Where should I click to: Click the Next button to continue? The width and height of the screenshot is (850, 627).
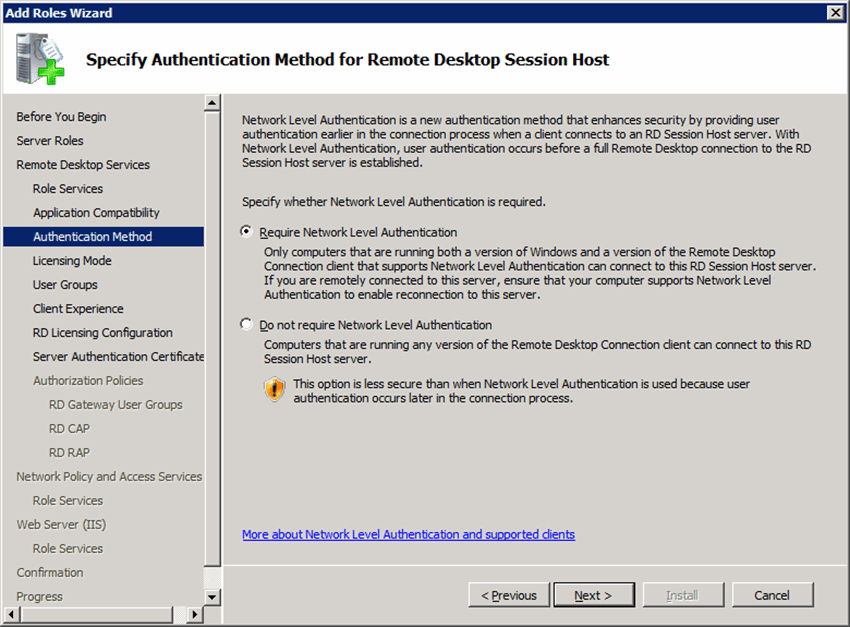(594, 594)
